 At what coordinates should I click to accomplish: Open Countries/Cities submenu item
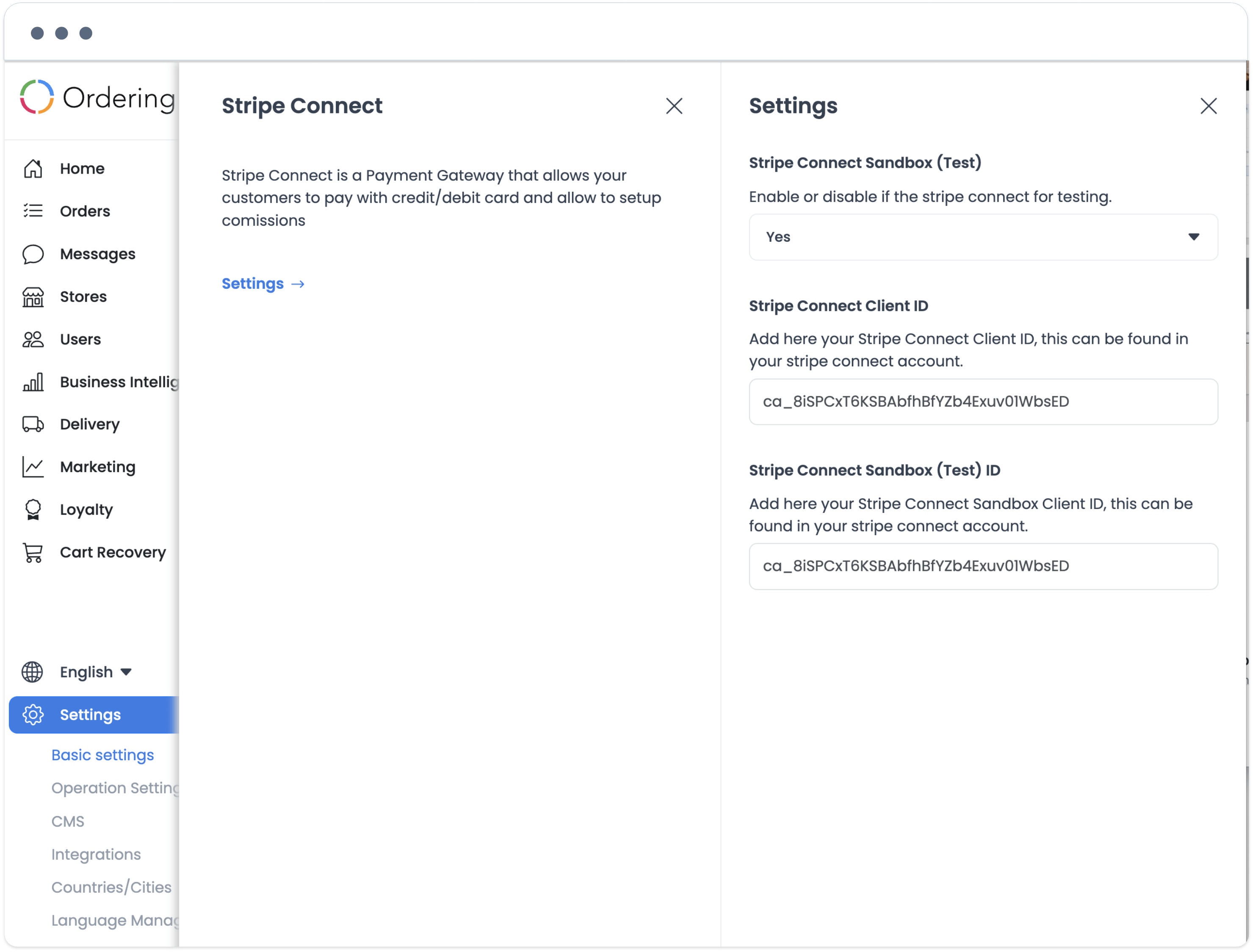point(111,887)
